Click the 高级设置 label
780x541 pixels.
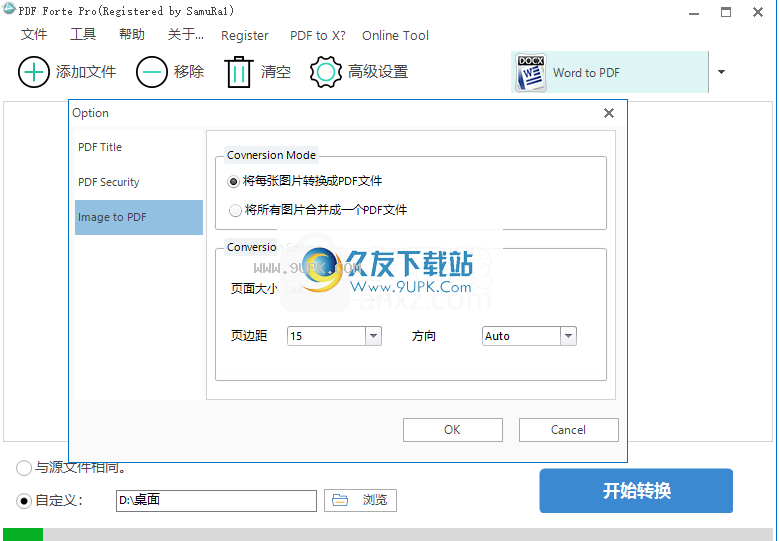(378, 72)
